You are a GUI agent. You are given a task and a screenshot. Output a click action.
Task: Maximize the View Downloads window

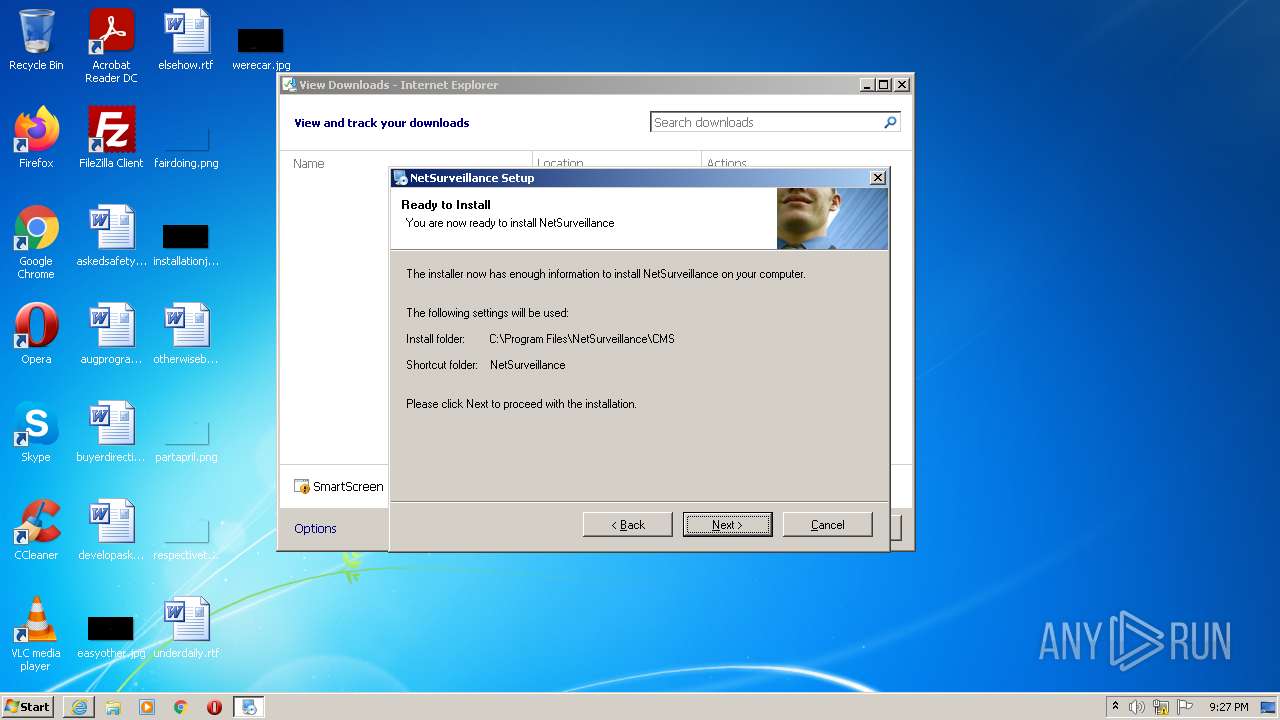point(883,85)
